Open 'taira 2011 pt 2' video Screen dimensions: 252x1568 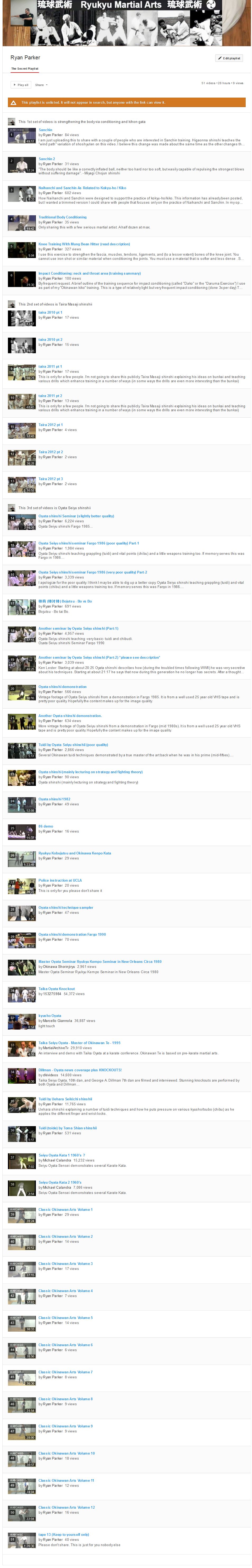pyautogui.click(x=50, y=396)
